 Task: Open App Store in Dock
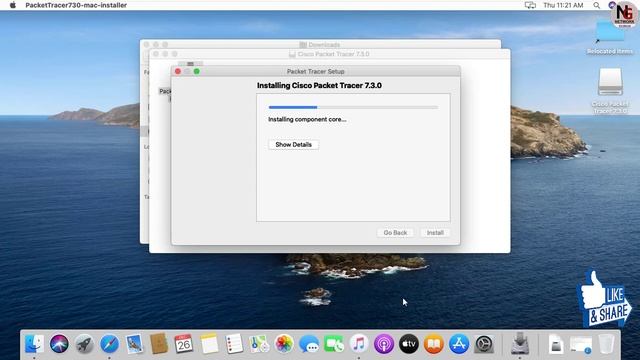tap(459, 344)
